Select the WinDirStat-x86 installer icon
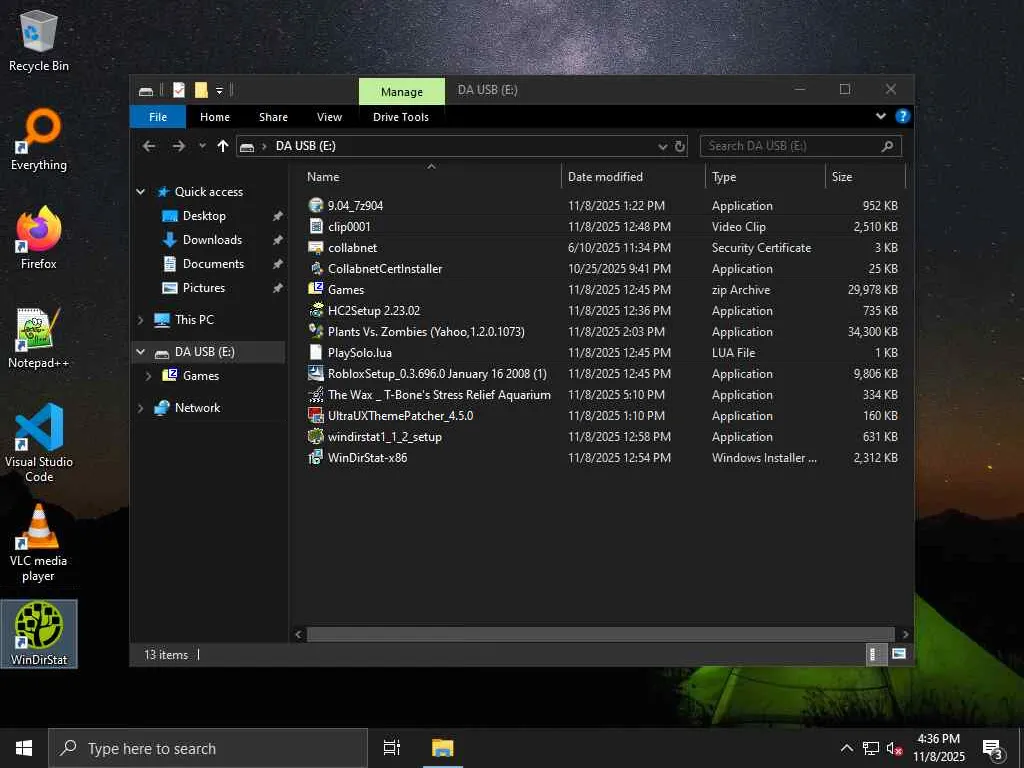The height and width of the screenshot is (768, 1024). click(315, 457)
